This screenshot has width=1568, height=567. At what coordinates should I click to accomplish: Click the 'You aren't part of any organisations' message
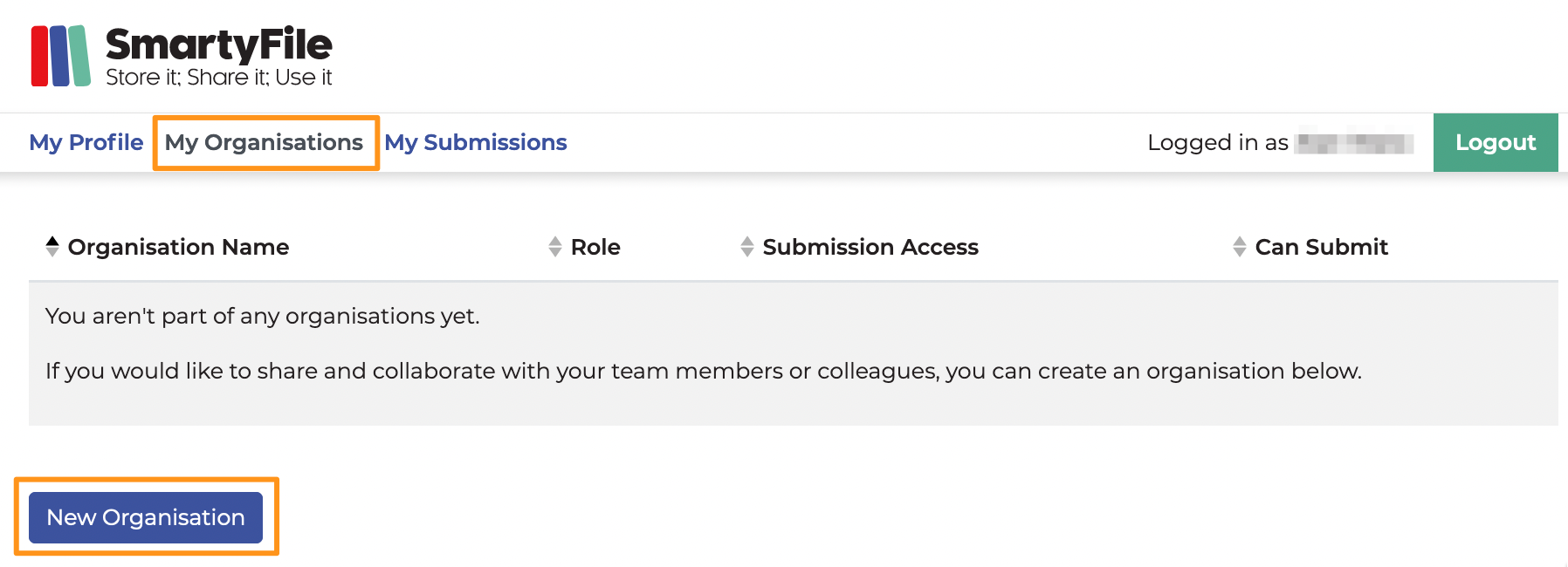(x=262, y=316)
